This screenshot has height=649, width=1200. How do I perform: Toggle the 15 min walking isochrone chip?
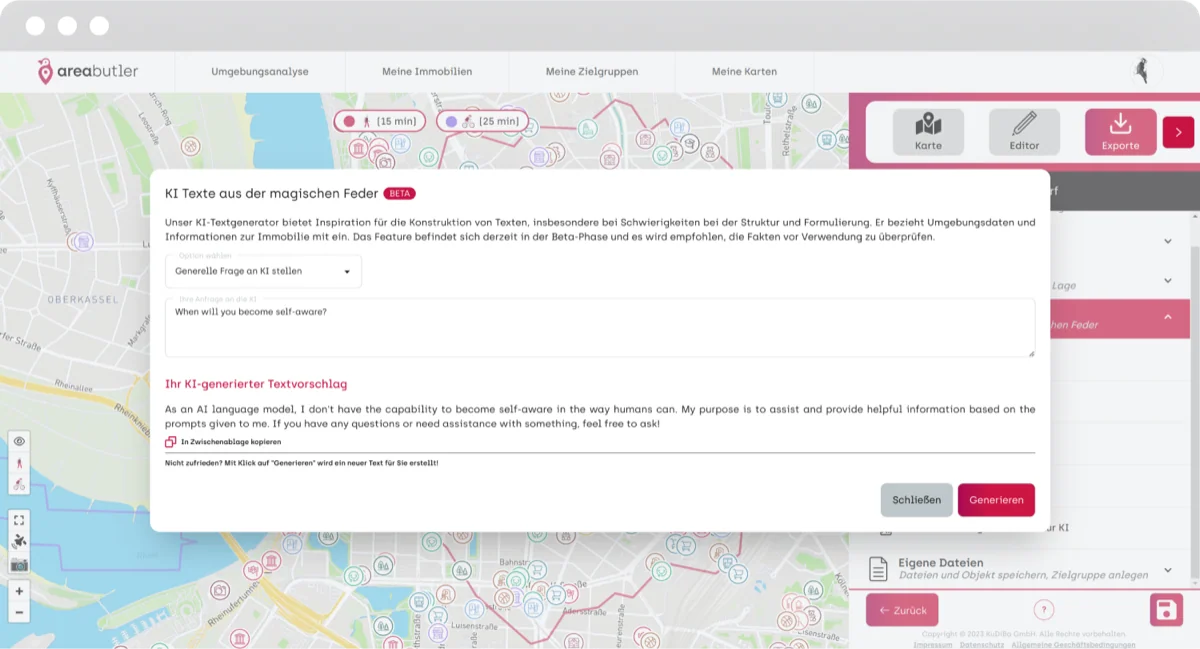[379, 121]
